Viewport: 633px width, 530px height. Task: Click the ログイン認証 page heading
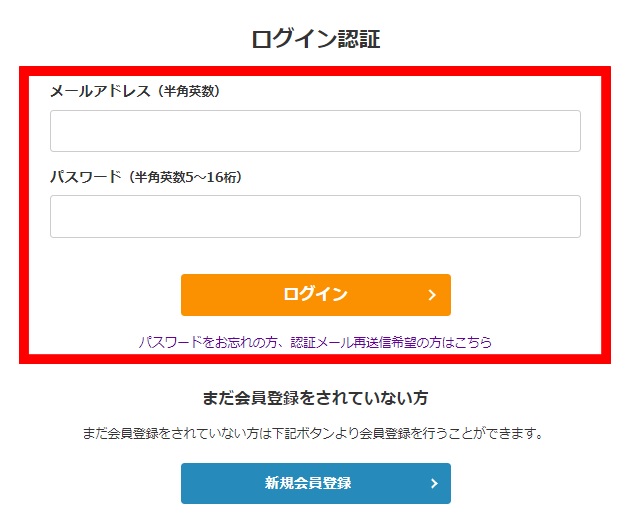tap(316, 40)
